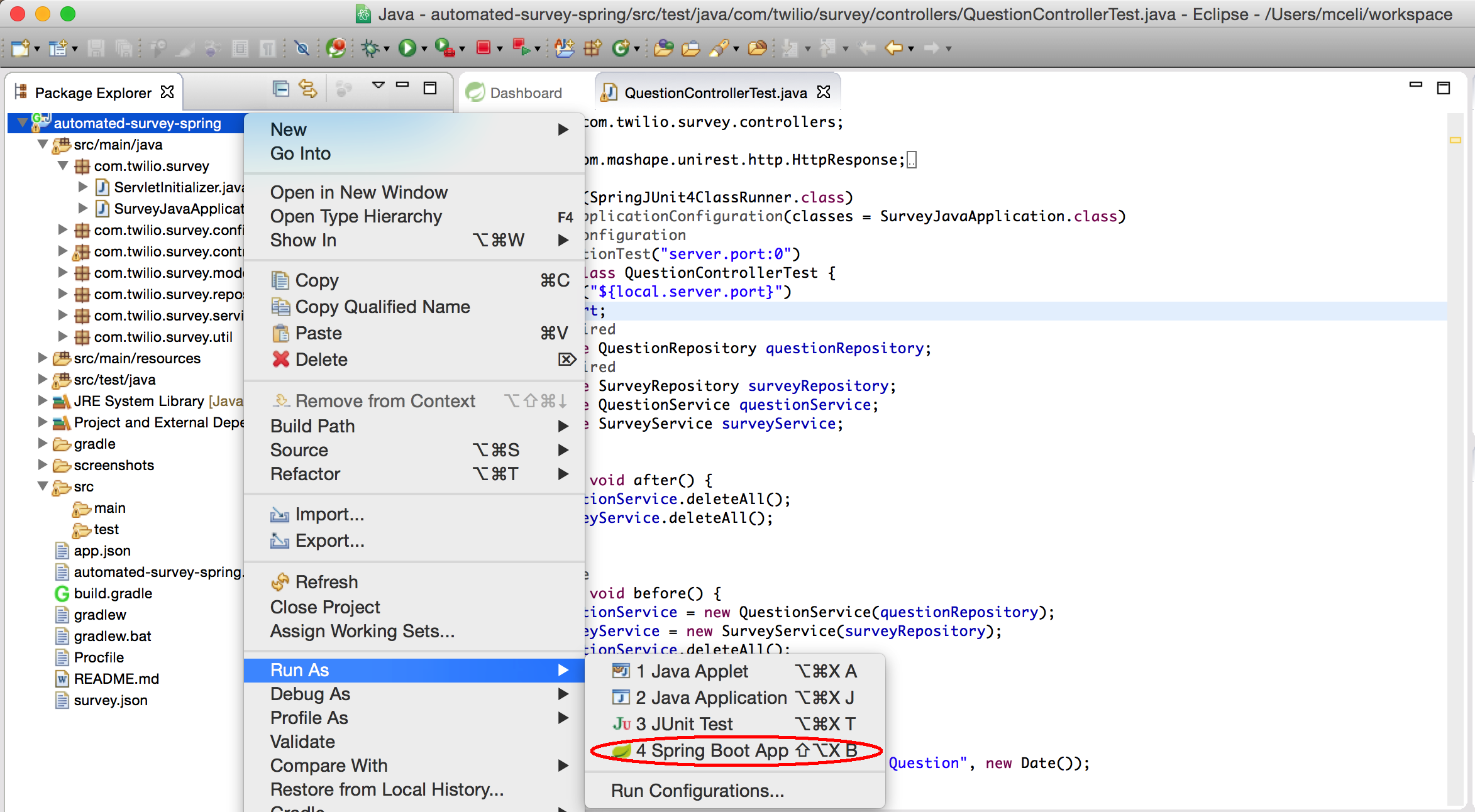
Task: Open the New wizard dropdown arrow
Action: coord(37,49)
